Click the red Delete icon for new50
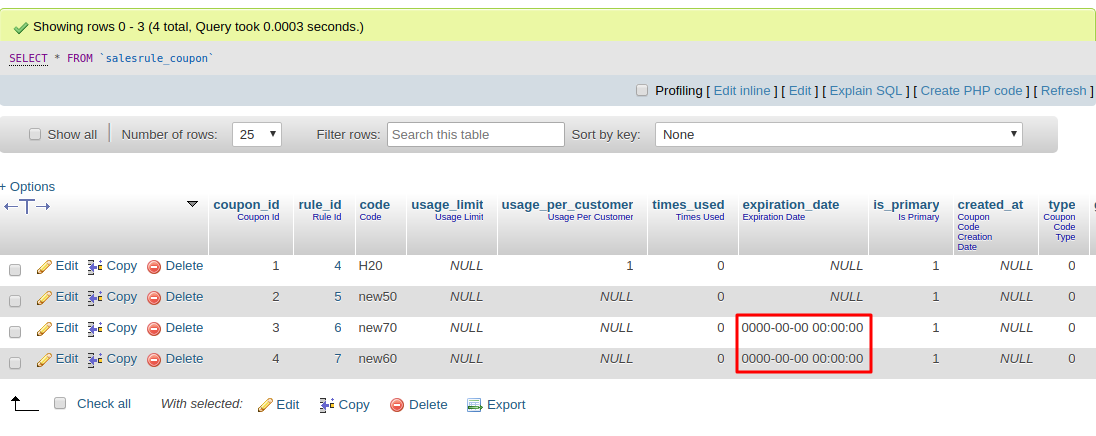Image resolution: width=1096 pixels, height=436 pixels. coord(154,298)
